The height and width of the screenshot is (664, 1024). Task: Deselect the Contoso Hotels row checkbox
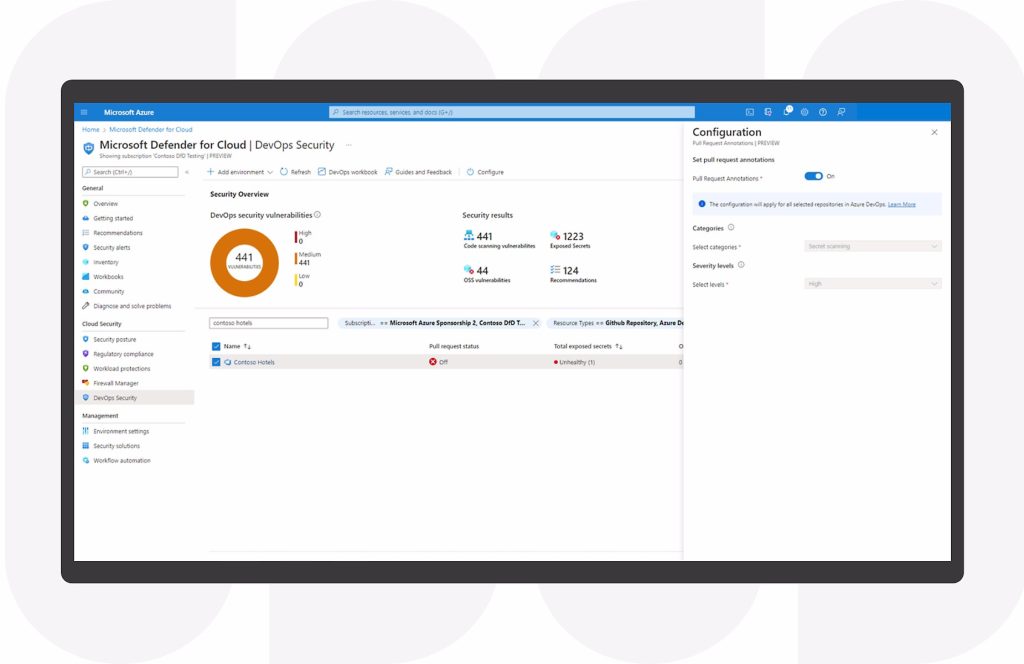[x=217, y=362]
